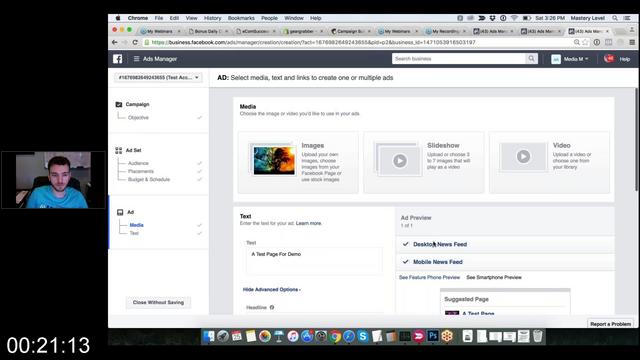This screenshot has width=640, height=360.
Task: Open Finder from the dock
Action: [209, 336]
